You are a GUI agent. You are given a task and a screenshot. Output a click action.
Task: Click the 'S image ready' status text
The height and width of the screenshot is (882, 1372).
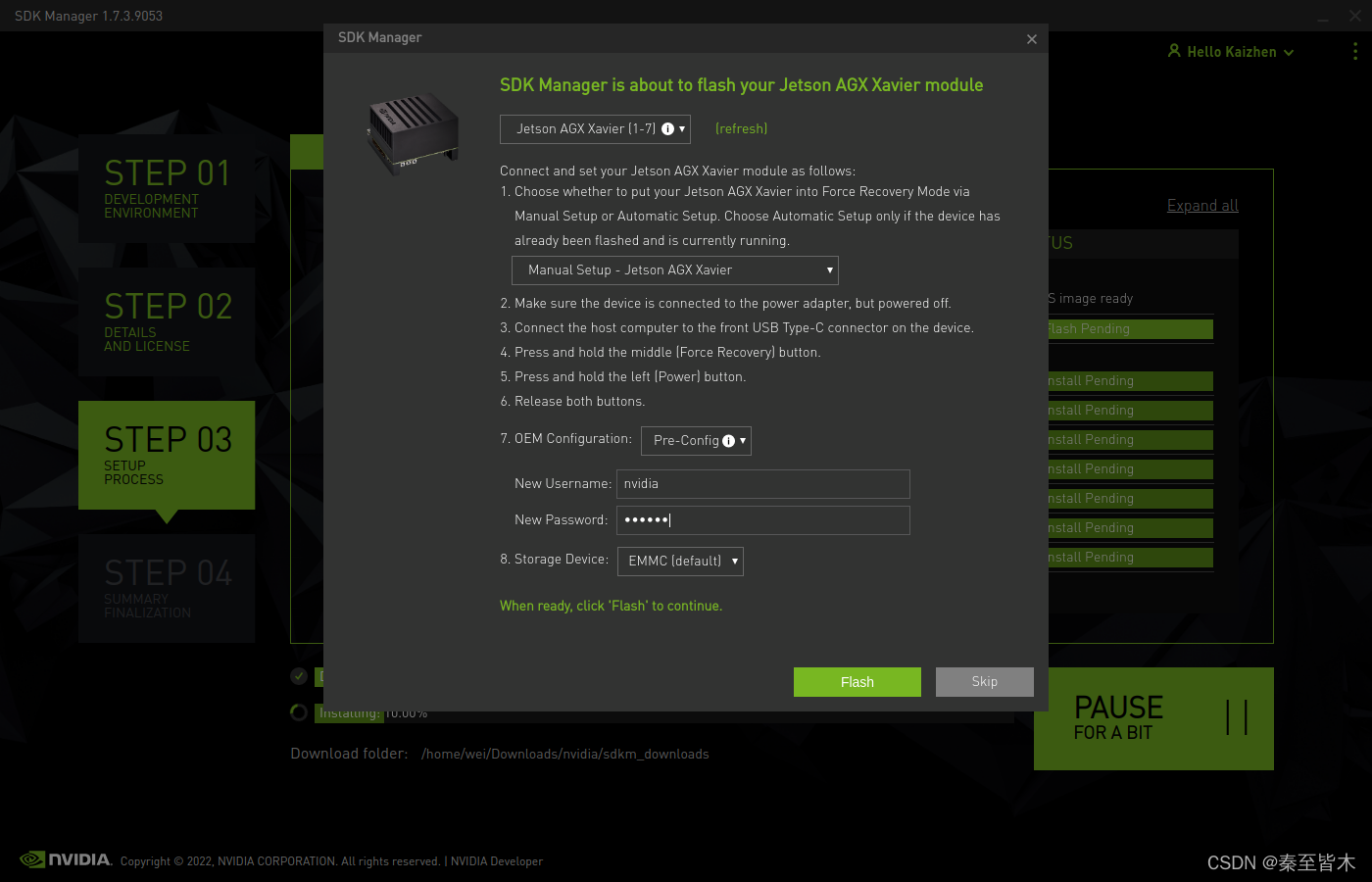pos(1090,299)
